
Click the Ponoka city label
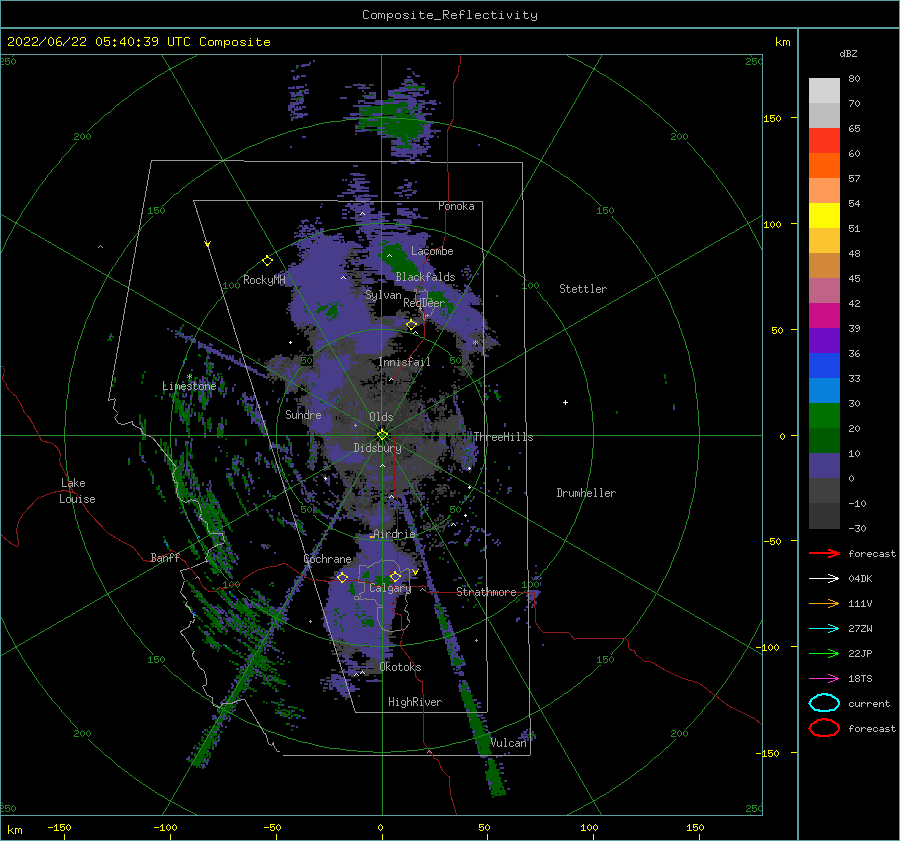[x=456, y=206]
